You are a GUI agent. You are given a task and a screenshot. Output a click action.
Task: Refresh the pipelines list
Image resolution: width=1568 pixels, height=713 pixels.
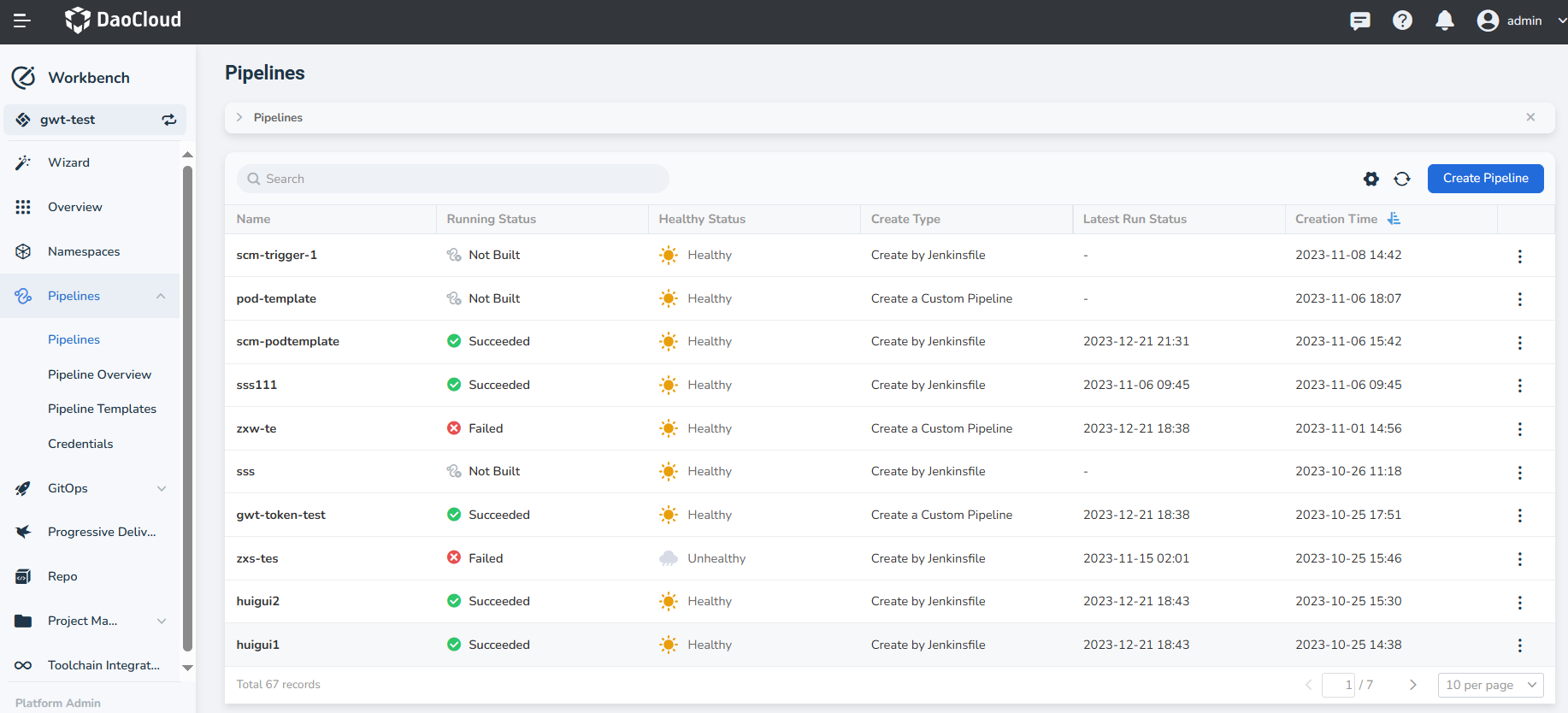1402,179
